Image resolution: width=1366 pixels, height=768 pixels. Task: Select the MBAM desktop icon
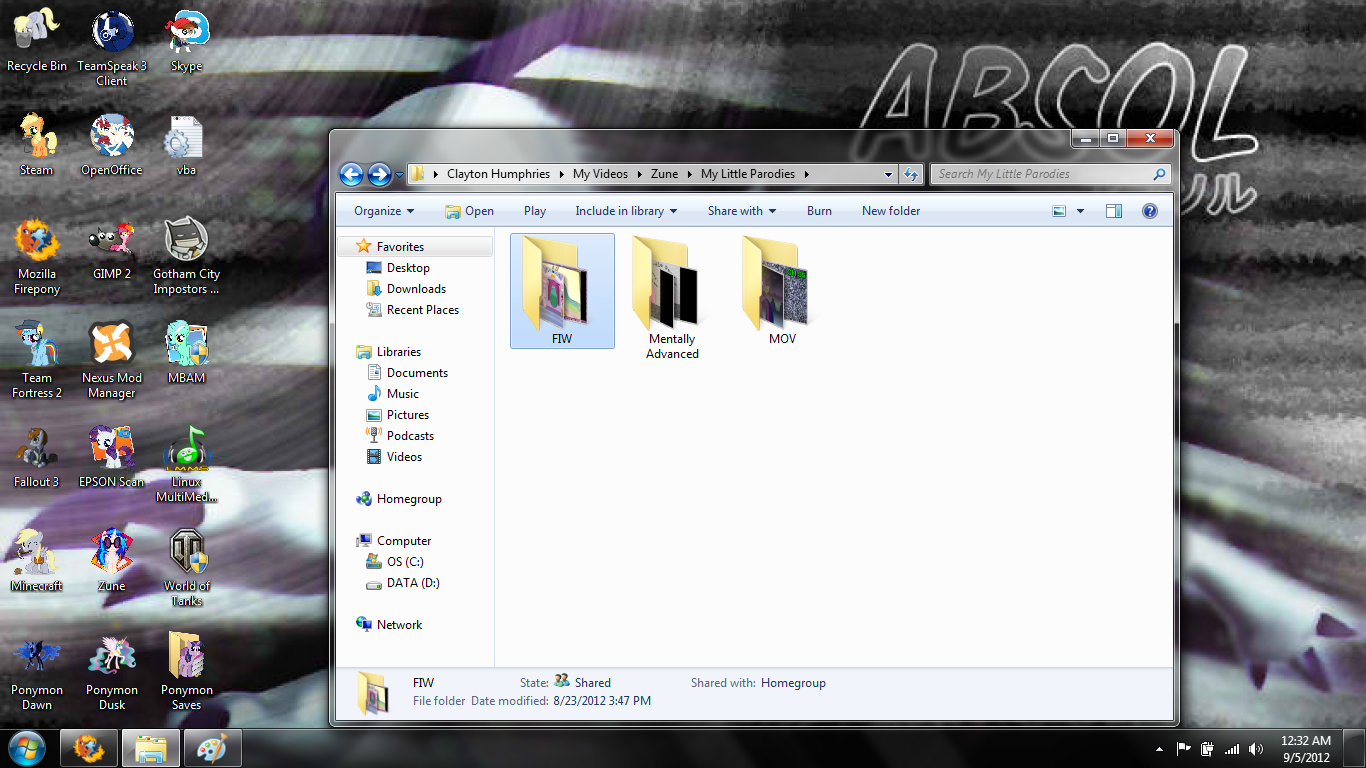click(x=187, y=353)
